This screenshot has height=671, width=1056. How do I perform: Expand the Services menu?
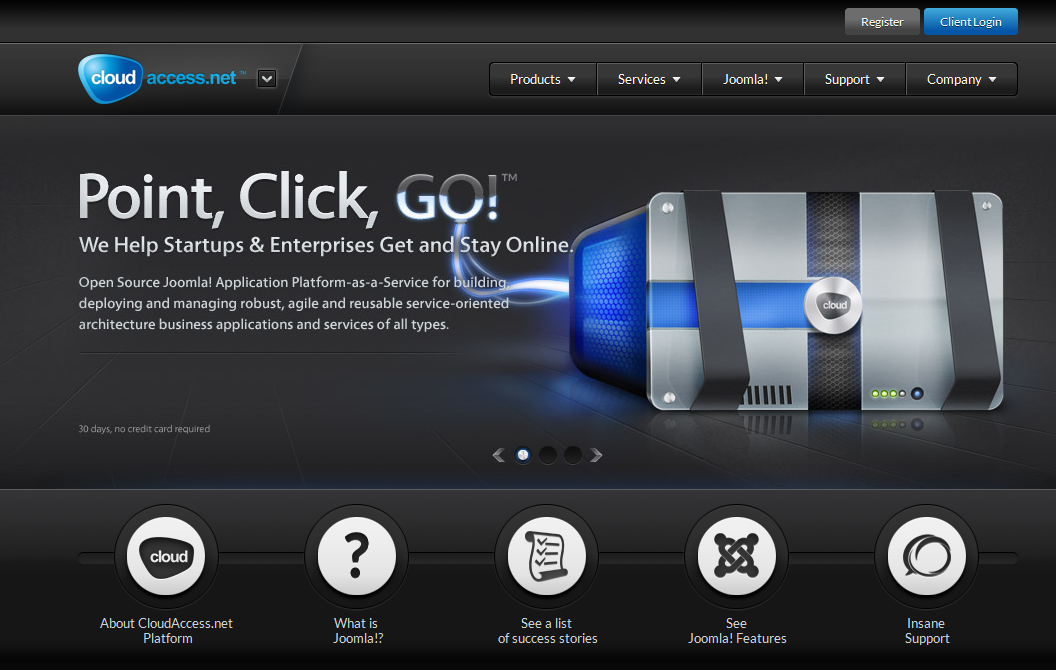click(x=649, y=79)
